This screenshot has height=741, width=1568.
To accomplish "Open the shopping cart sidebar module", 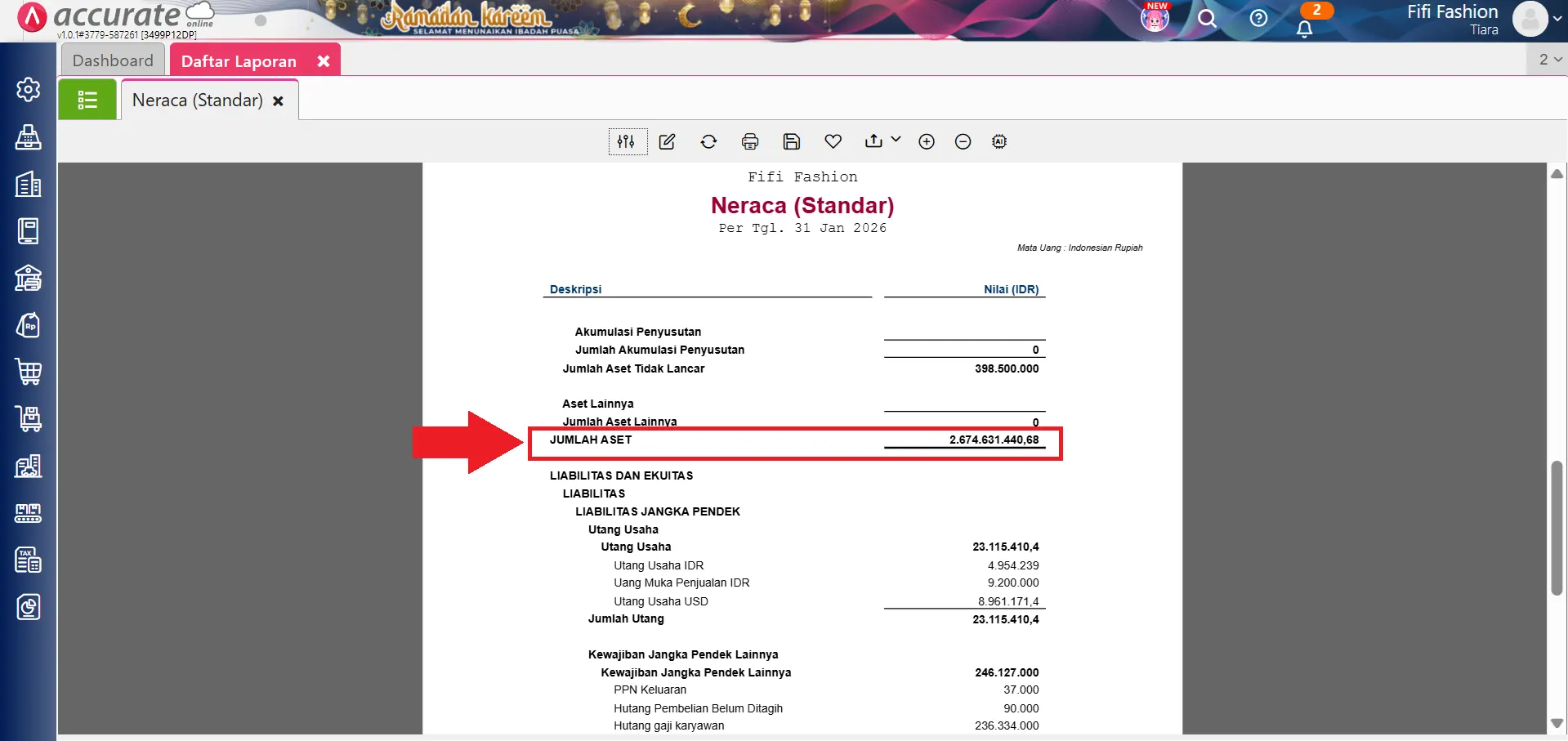I will coord(29,373).
